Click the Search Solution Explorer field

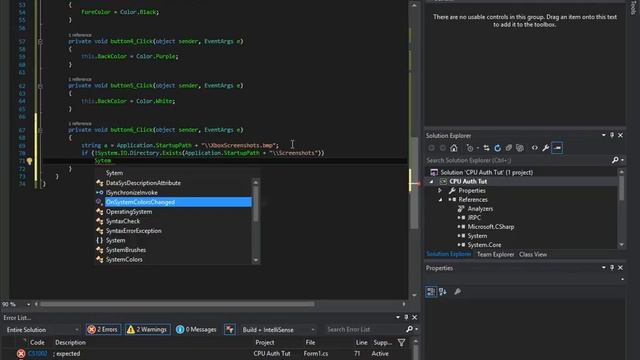pos(518,160)
